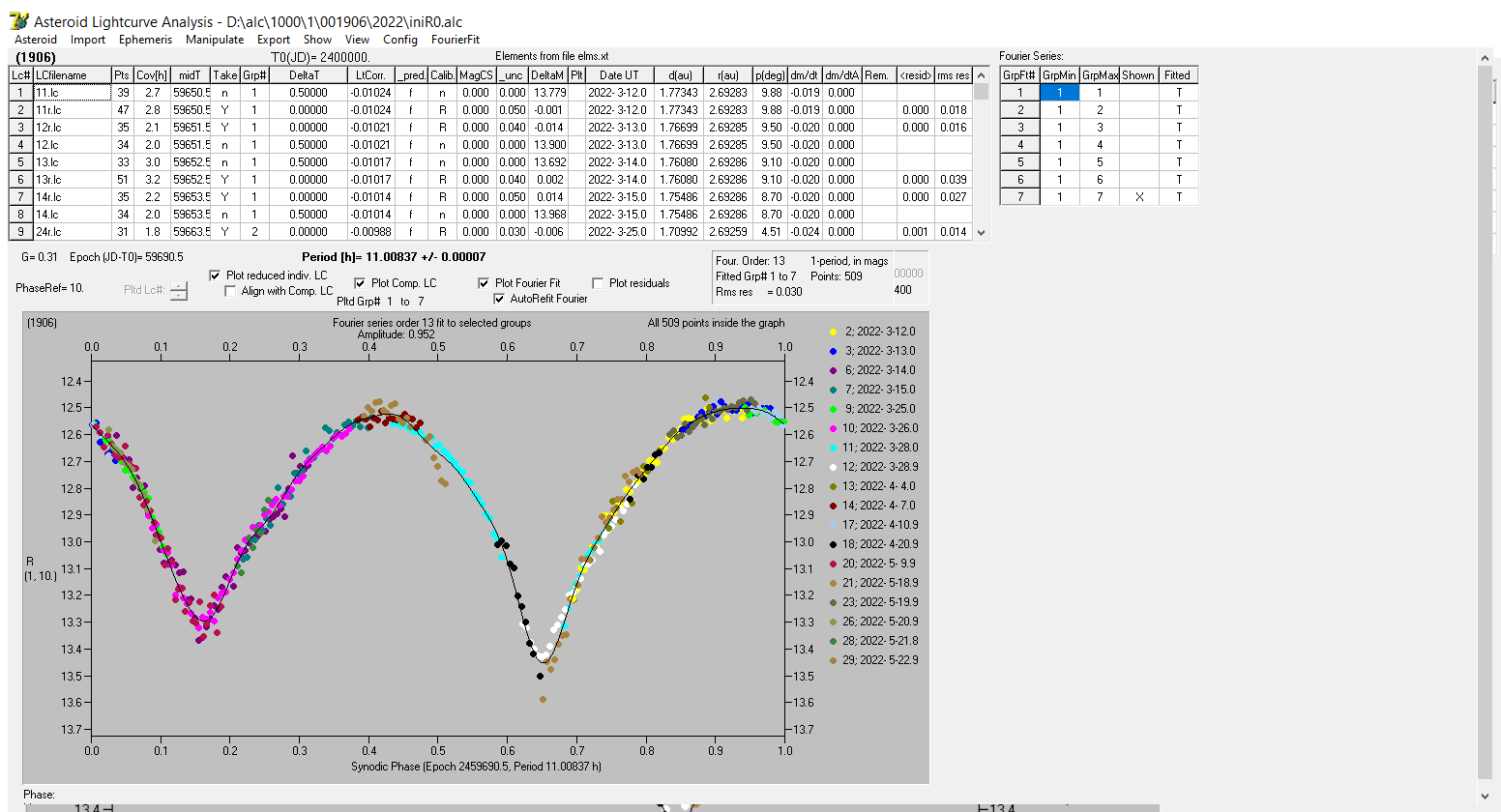Click down arrow of main window scrollbar
1501x812 pixels.
coord(1486,796)
